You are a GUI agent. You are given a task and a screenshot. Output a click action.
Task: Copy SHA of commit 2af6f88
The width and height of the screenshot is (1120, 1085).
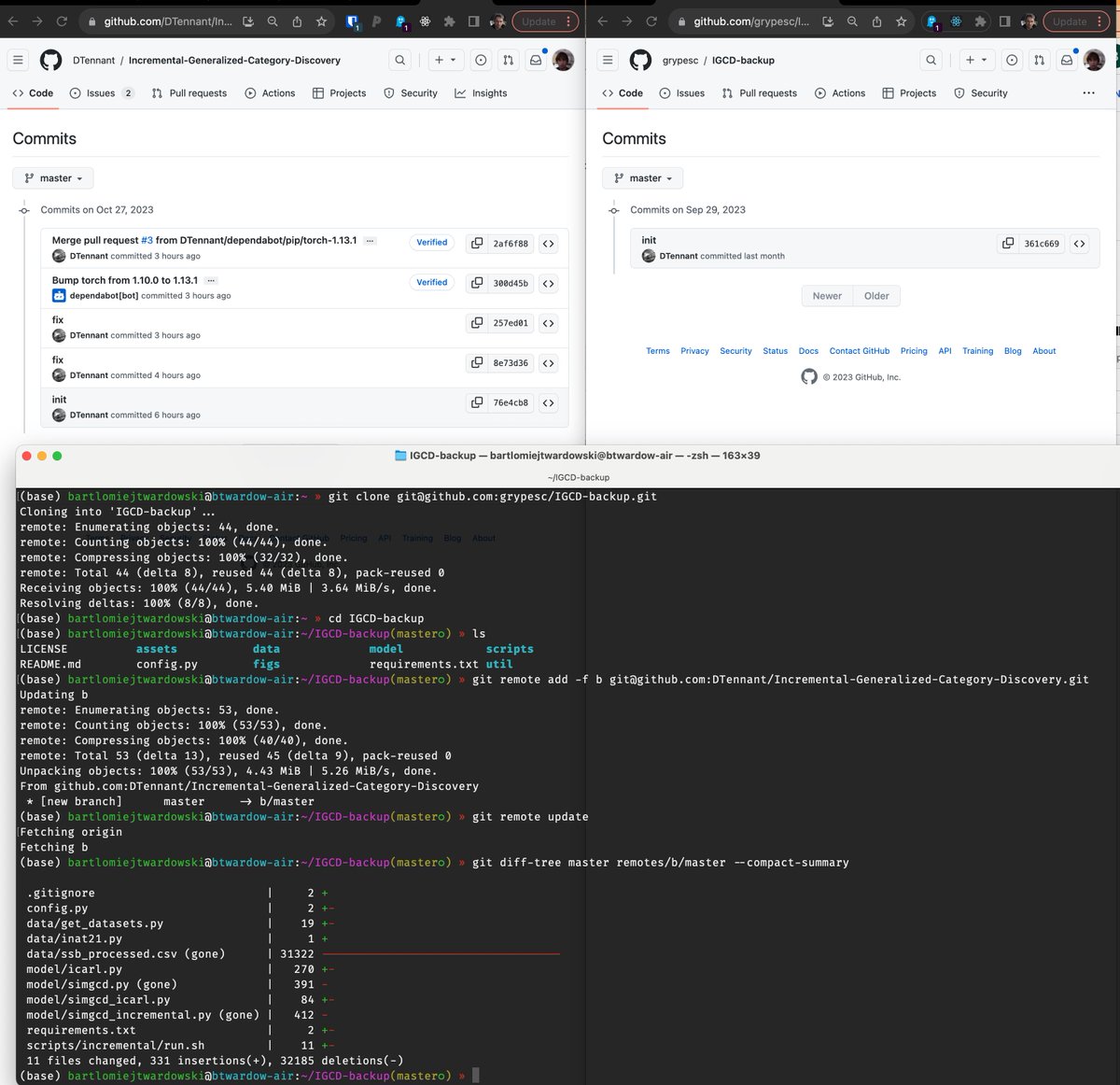click(477, 243)
